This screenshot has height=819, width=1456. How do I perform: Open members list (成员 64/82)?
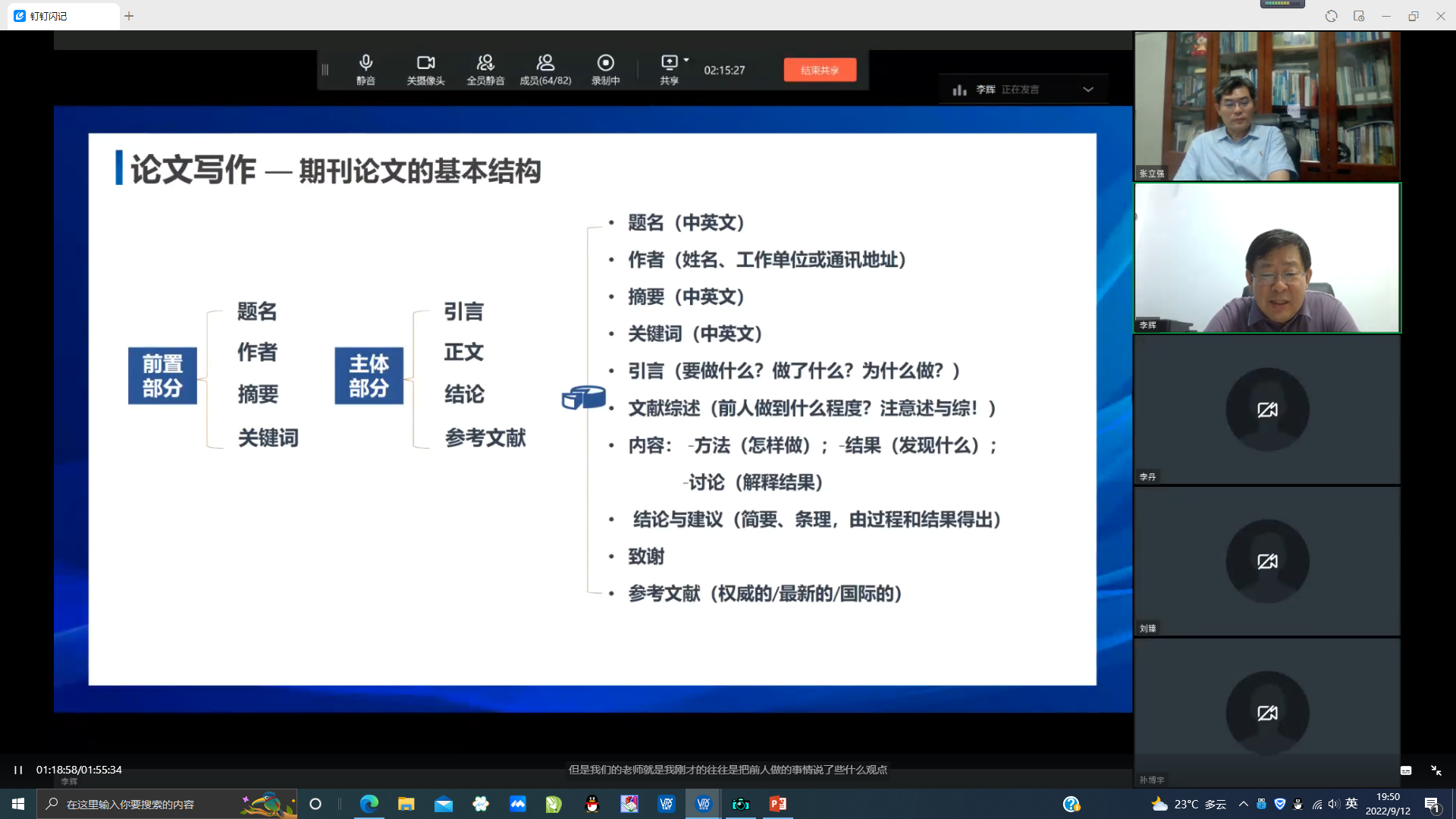[x=545, y=69]
